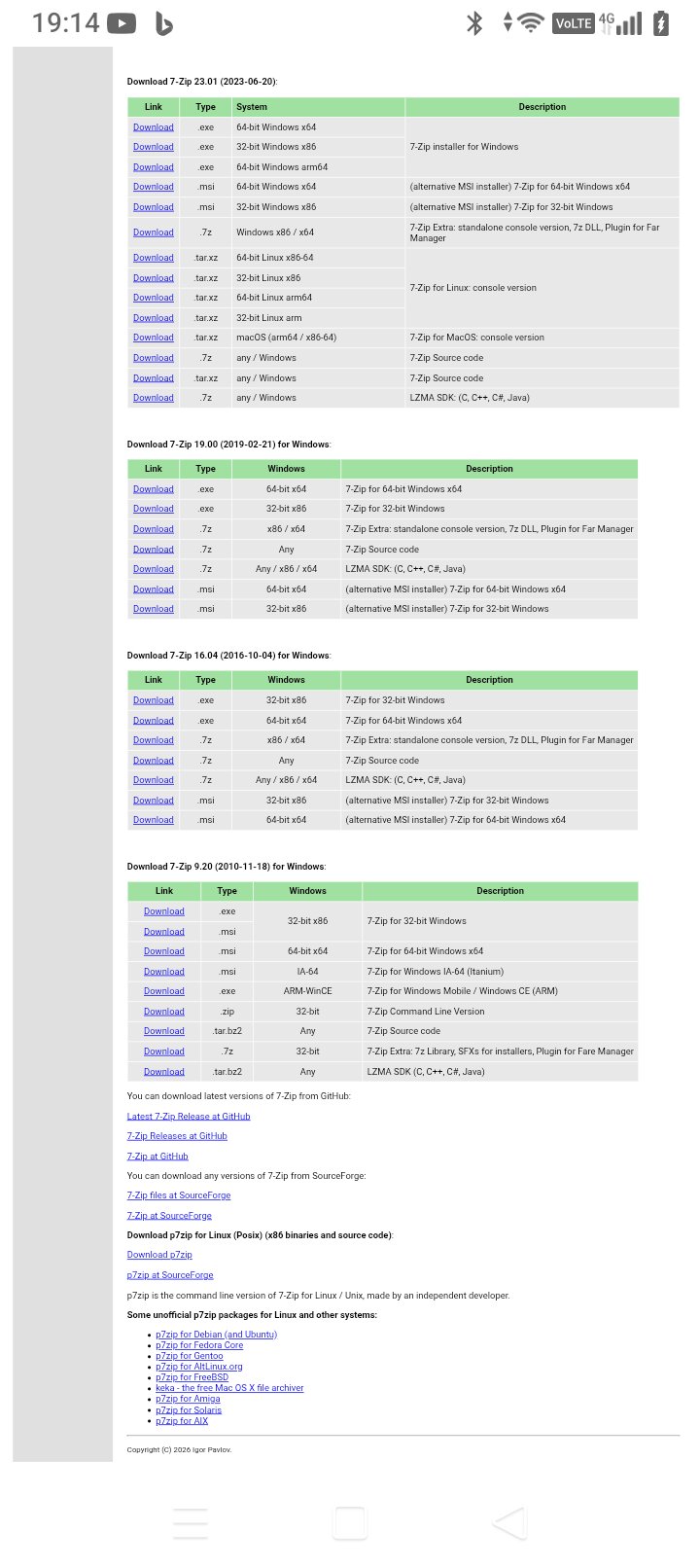700x1568 pixels.
Task: Download tar.xz for 32-bit Linux arm
Action: [x=154, y=318]
